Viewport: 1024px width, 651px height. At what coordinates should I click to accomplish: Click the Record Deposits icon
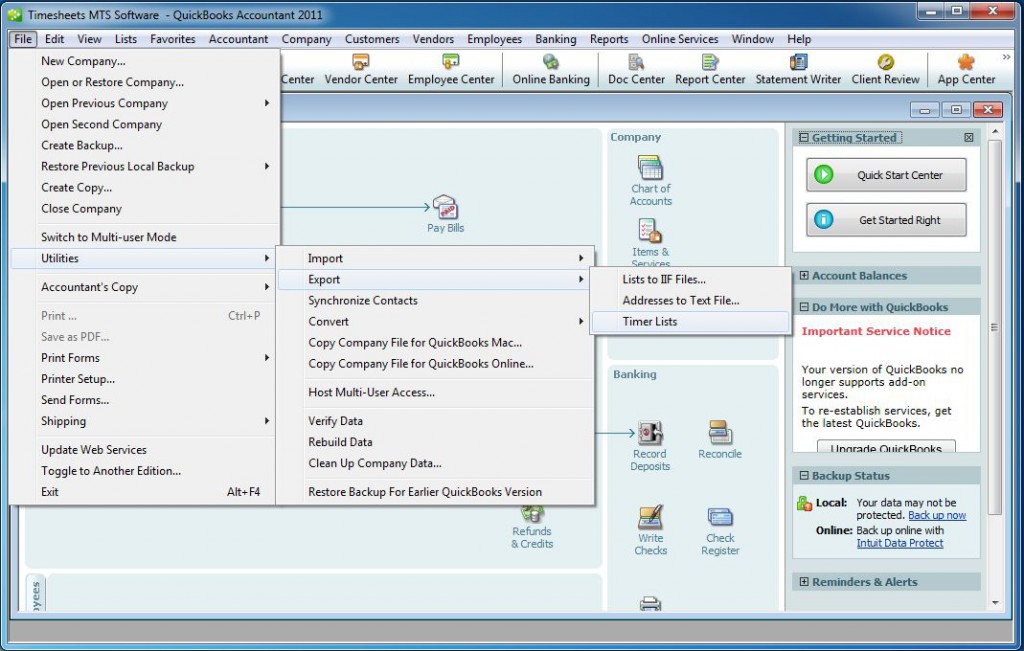pos(650,441)
